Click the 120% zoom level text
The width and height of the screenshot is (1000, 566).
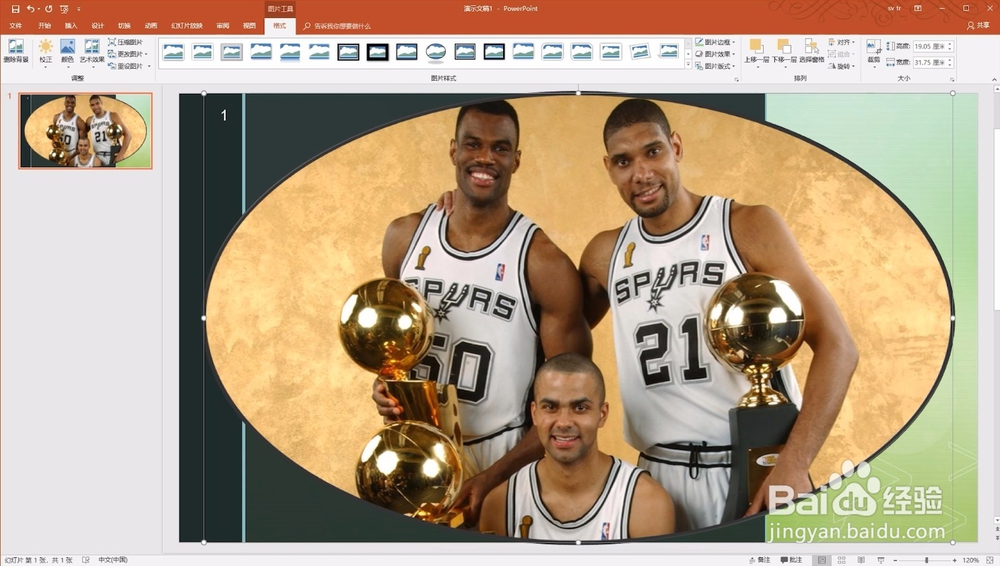point(971,560)
